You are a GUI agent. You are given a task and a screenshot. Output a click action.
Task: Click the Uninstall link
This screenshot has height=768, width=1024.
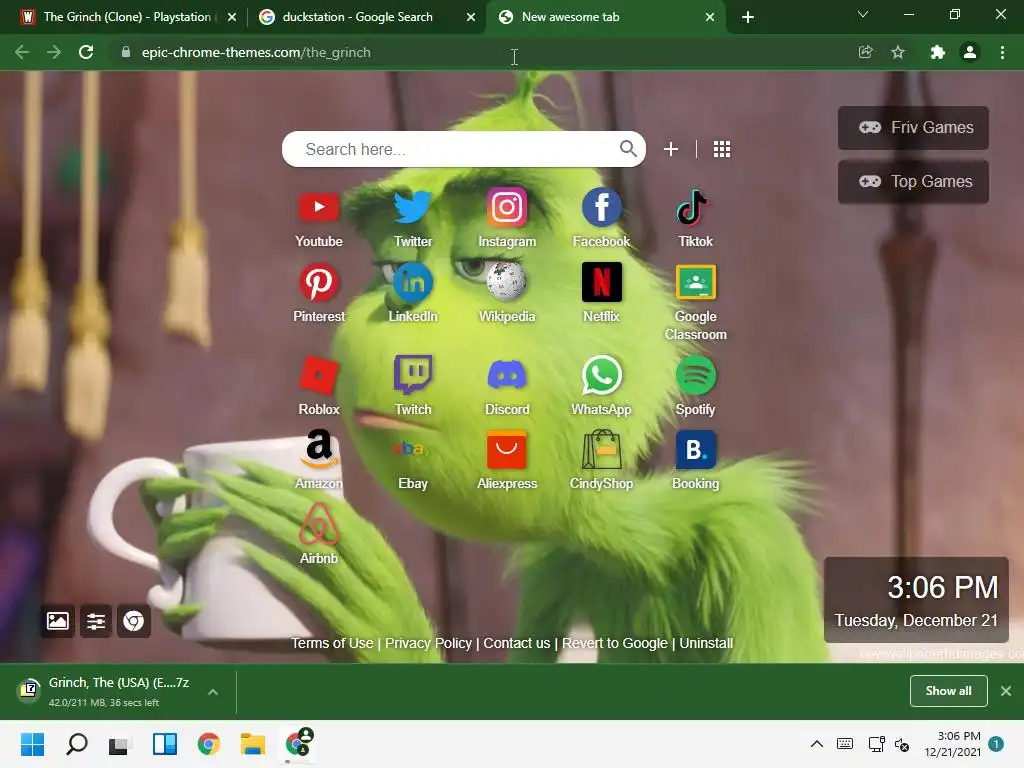point(706,643)
